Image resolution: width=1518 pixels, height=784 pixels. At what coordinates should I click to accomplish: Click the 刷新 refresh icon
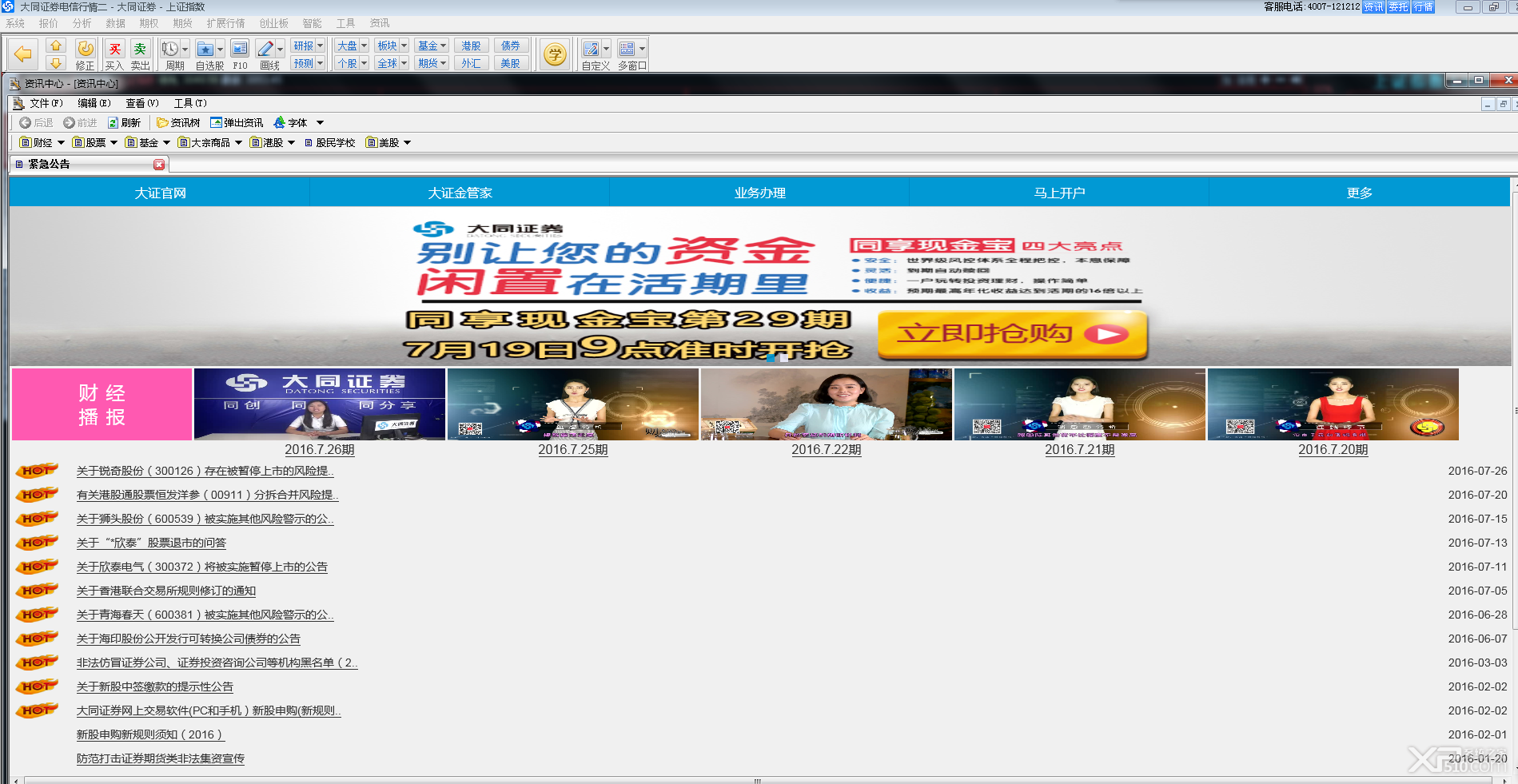[114, 122]
